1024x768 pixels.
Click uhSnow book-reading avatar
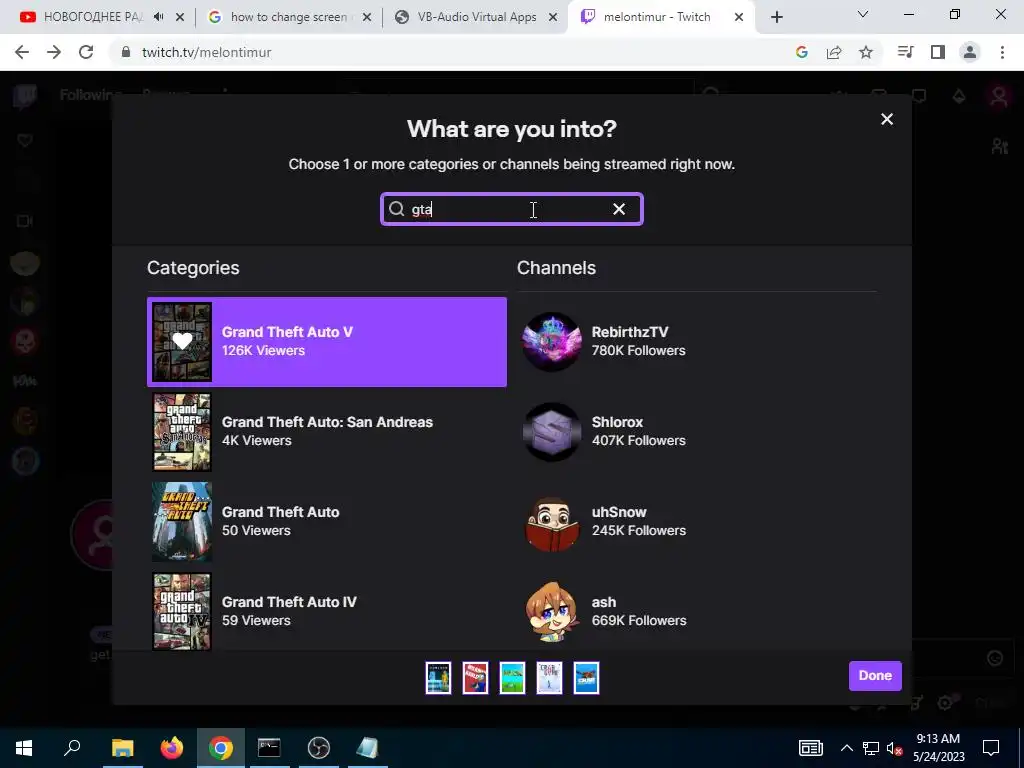click(552, 522)
